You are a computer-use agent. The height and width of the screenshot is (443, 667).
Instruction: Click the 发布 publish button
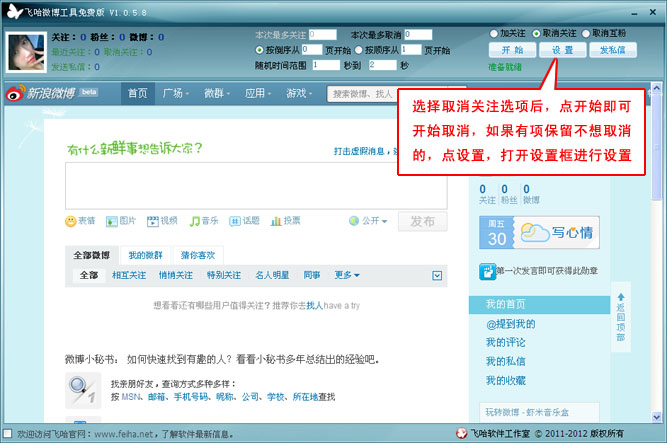pos(422,221)
